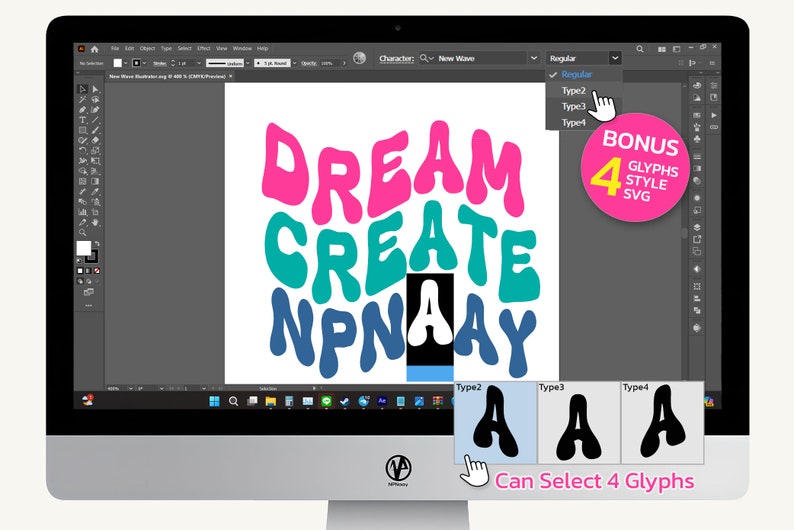Image resolution: width=794 pixels, height=530 pixels.
Task: Click white fill swatch in control bar
Action: (117, 63)
